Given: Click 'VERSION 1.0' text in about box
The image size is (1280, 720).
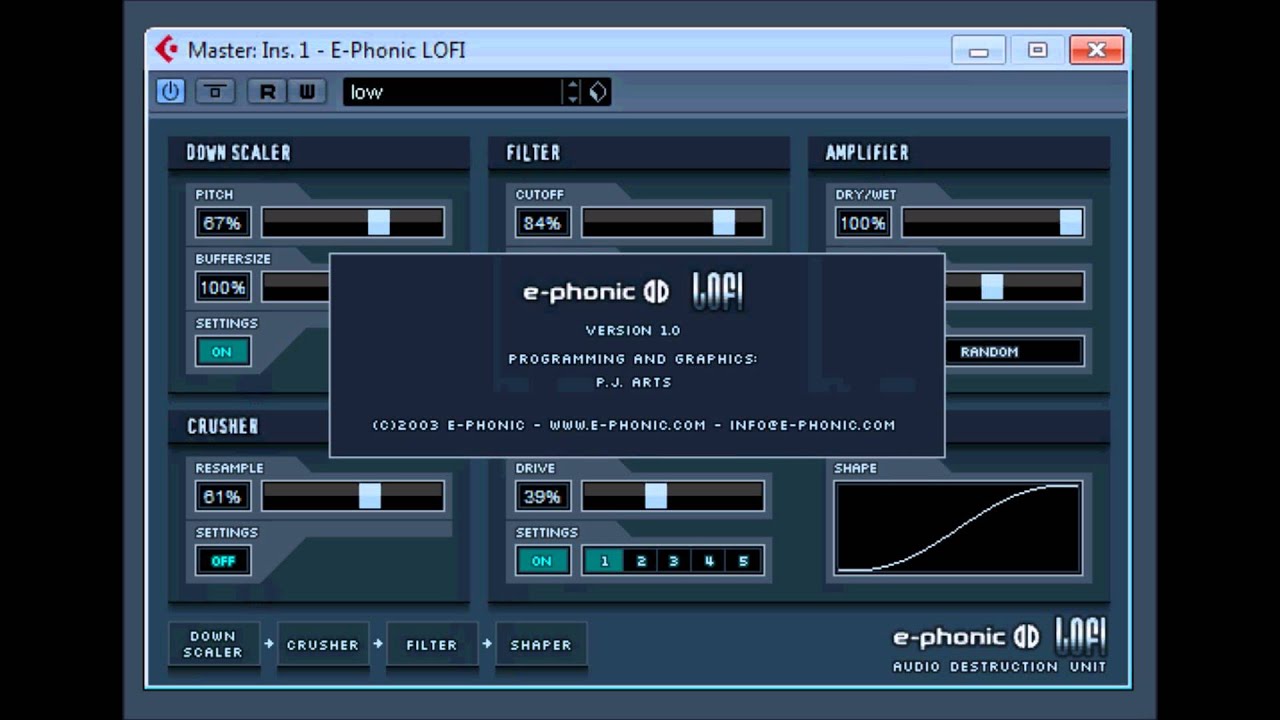Looking at the screenshot, I should (633, 330).
